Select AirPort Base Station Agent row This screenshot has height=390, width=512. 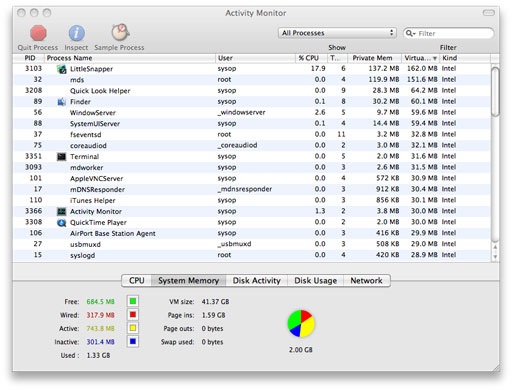coord(252,233)
